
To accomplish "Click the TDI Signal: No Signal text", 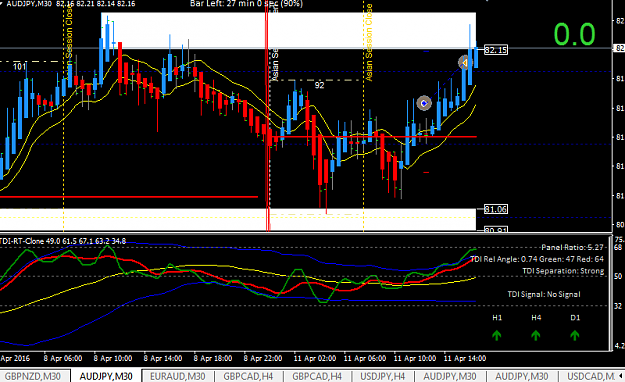I will [x=544, y=294].
